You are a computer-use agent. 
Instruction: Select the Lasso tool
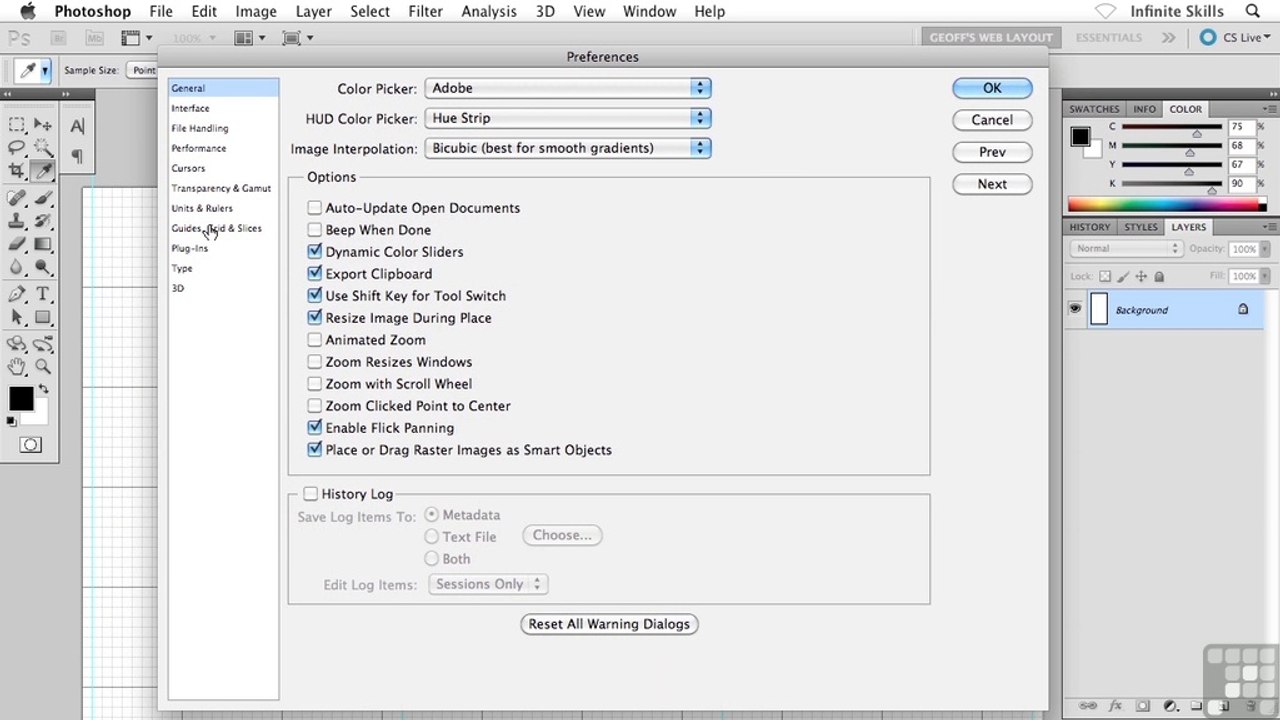point(17,148)
